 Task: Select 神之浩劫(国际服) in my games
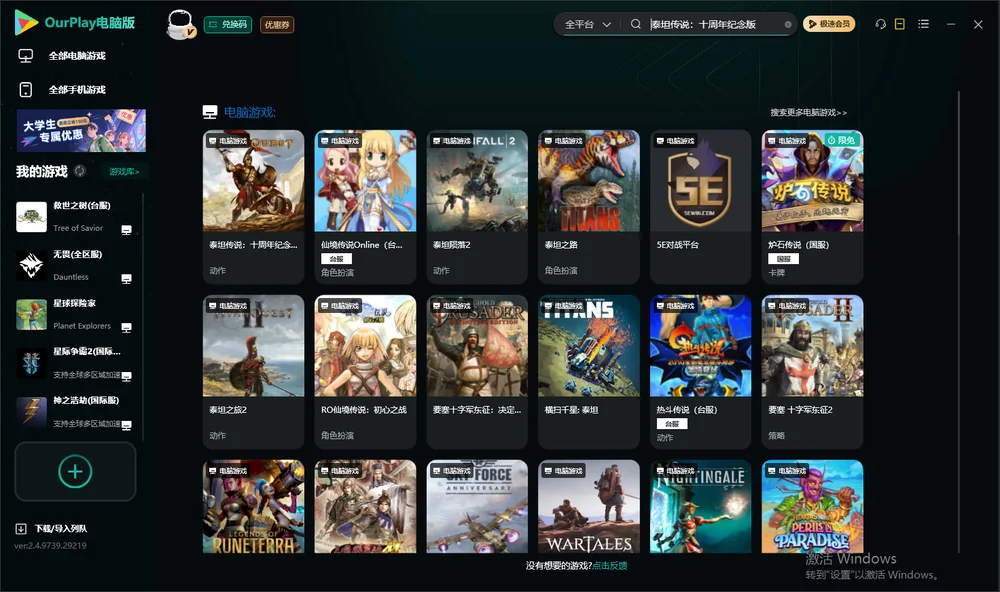tap(75, 412)
